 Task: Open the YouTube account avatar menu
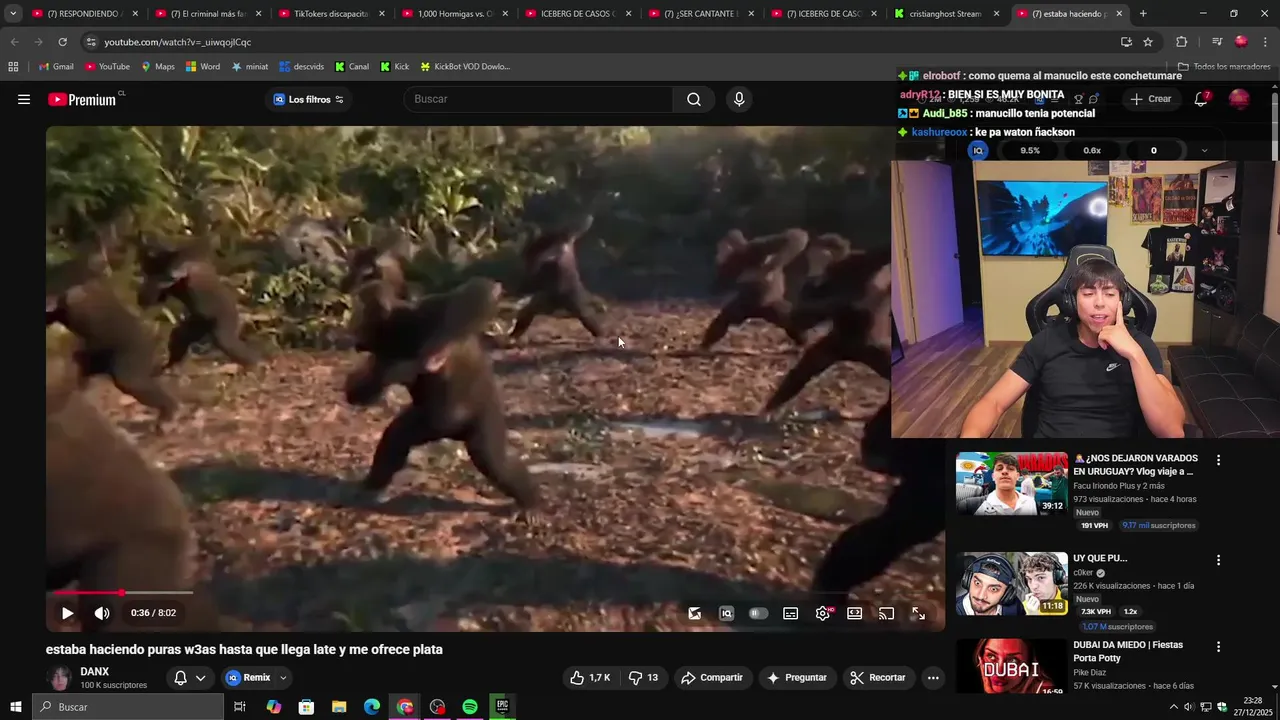click(x=1239, y=99)
